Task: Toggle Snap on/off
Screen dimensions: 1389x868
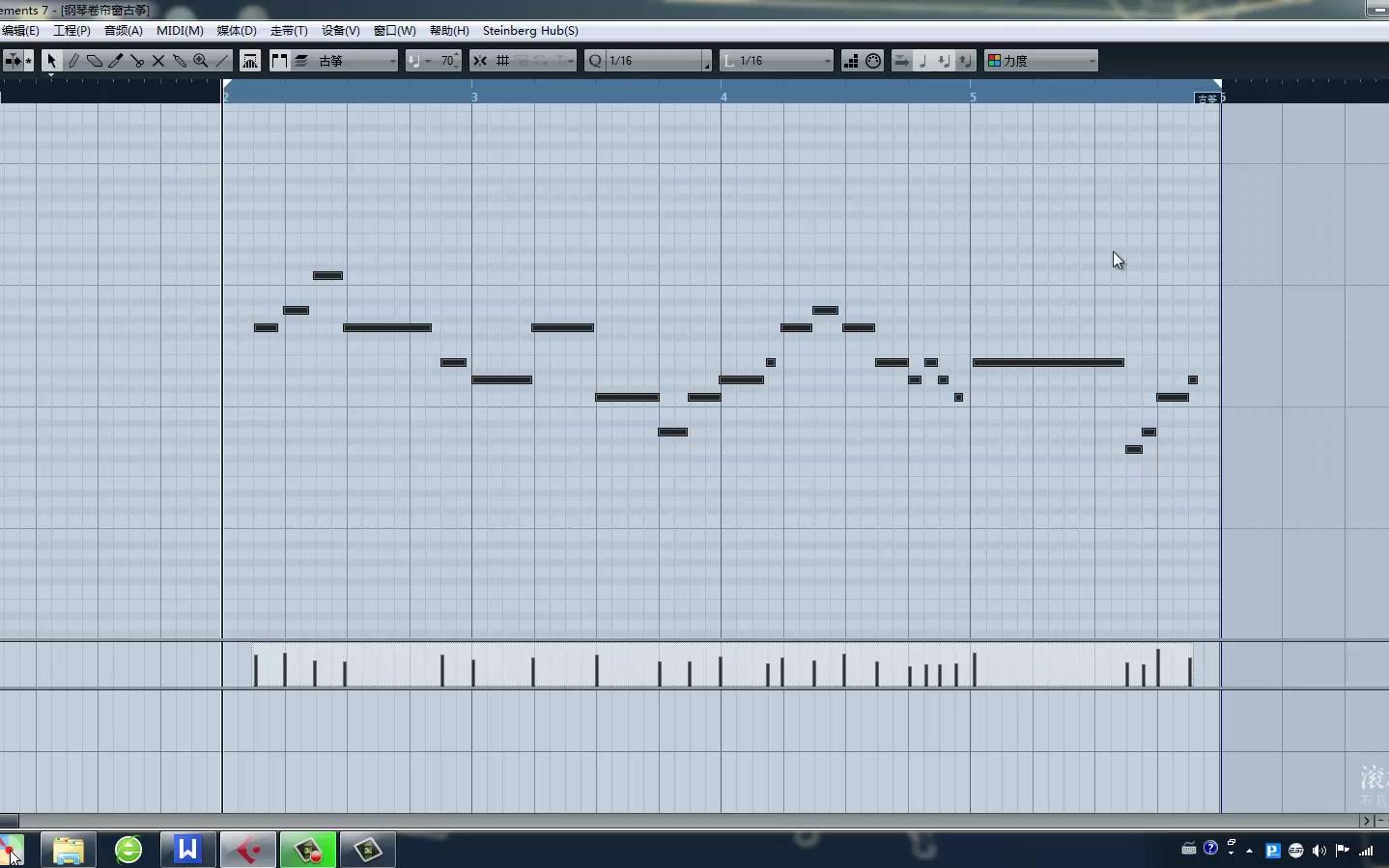Action: click(480, 61)
